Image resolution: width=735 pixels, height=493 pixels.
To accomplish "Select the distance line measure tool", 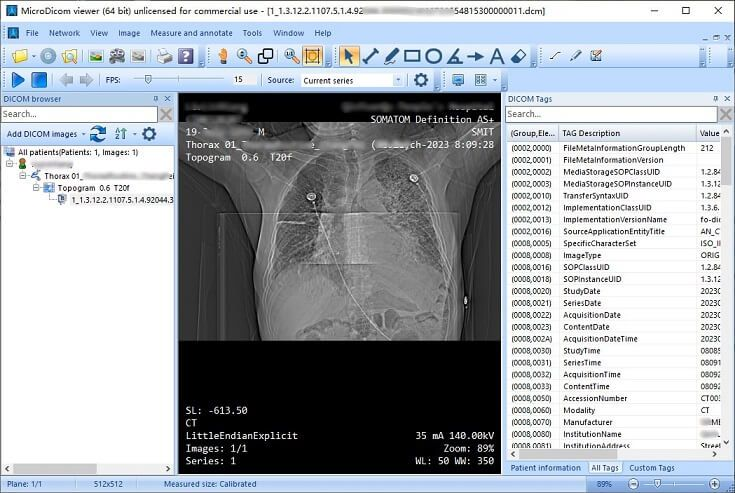I will [370, 56].
